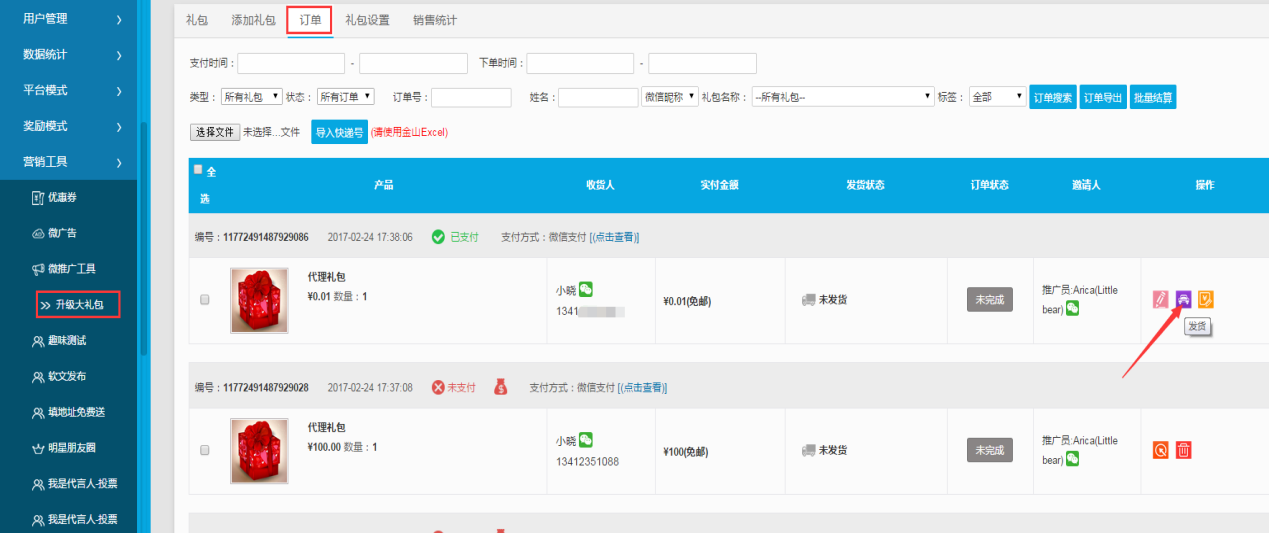
Task: Click the orange note icon in first order row
Action: (1206, 298)
